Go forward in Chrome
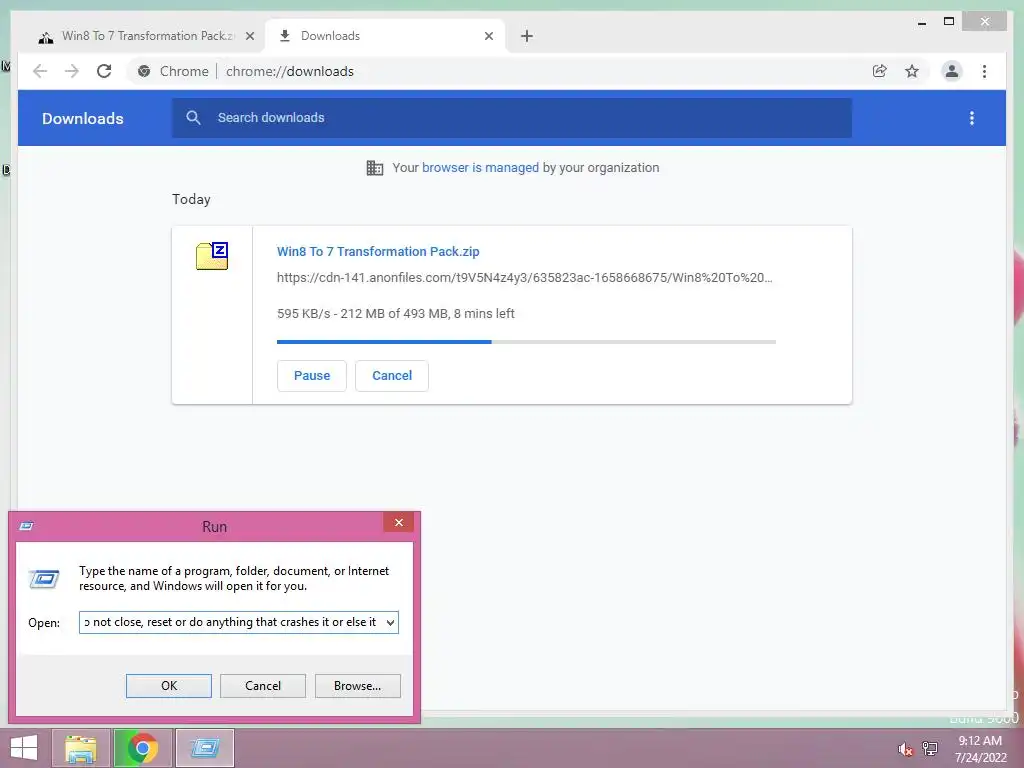The height and width of the screenshot is (768, 1024). pyautogui.click(x=72, y=71)
